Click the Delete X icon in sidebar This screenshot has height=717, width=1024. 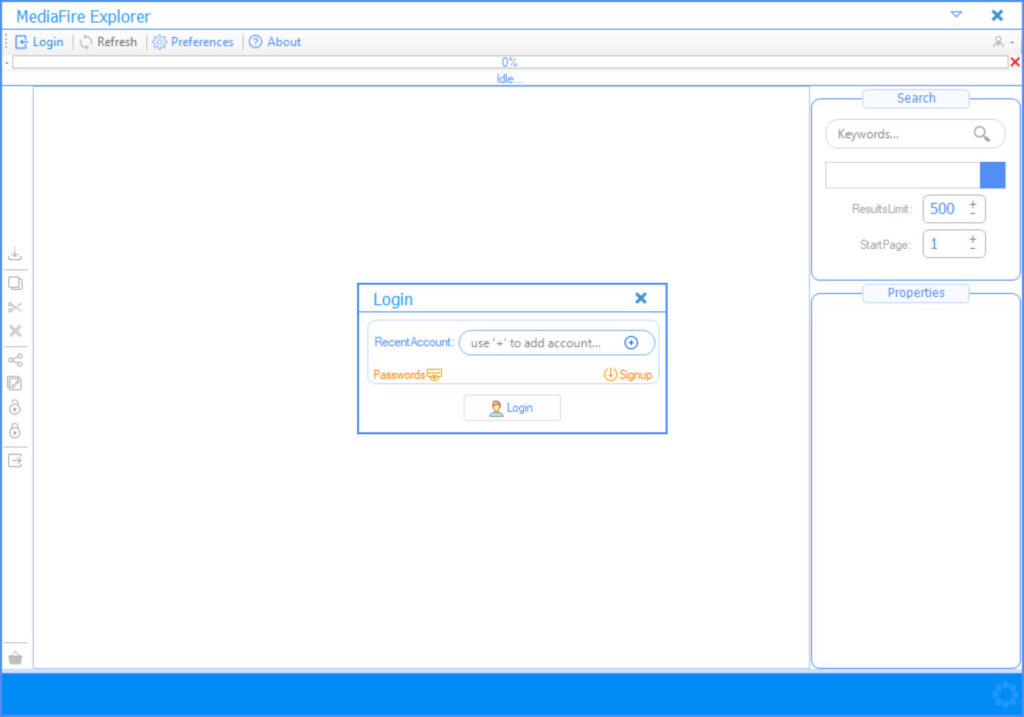(15, 331)
